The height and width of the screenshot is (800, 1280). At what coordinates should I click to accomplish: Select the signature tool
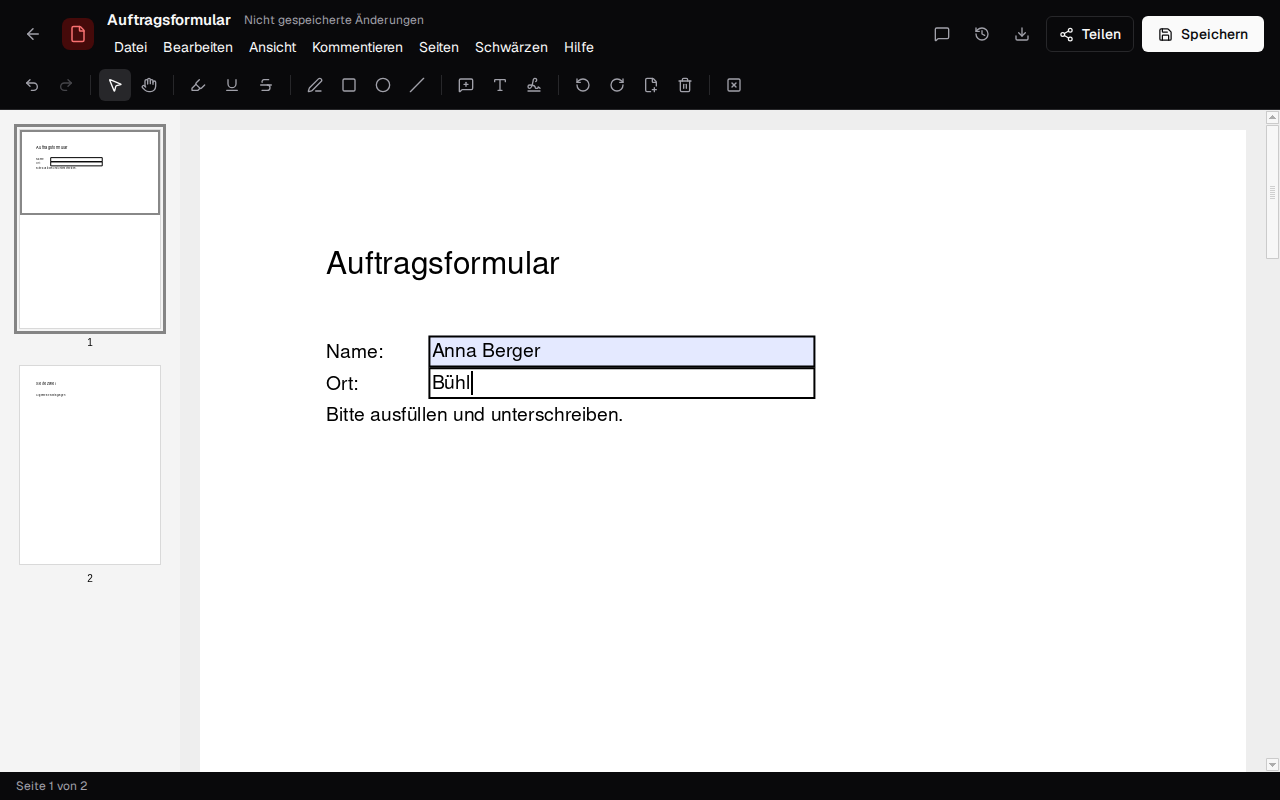(534, 85)
